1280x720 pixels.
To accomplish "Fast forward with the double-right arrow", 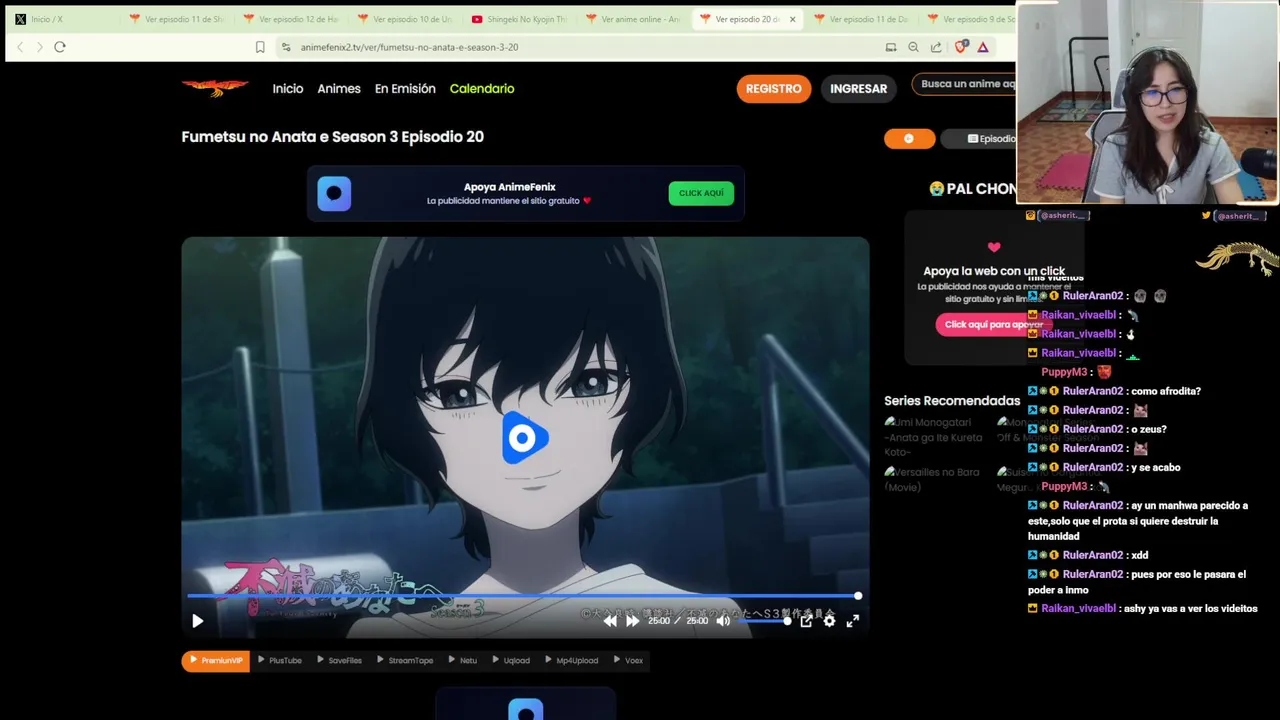I will (632, 621).
